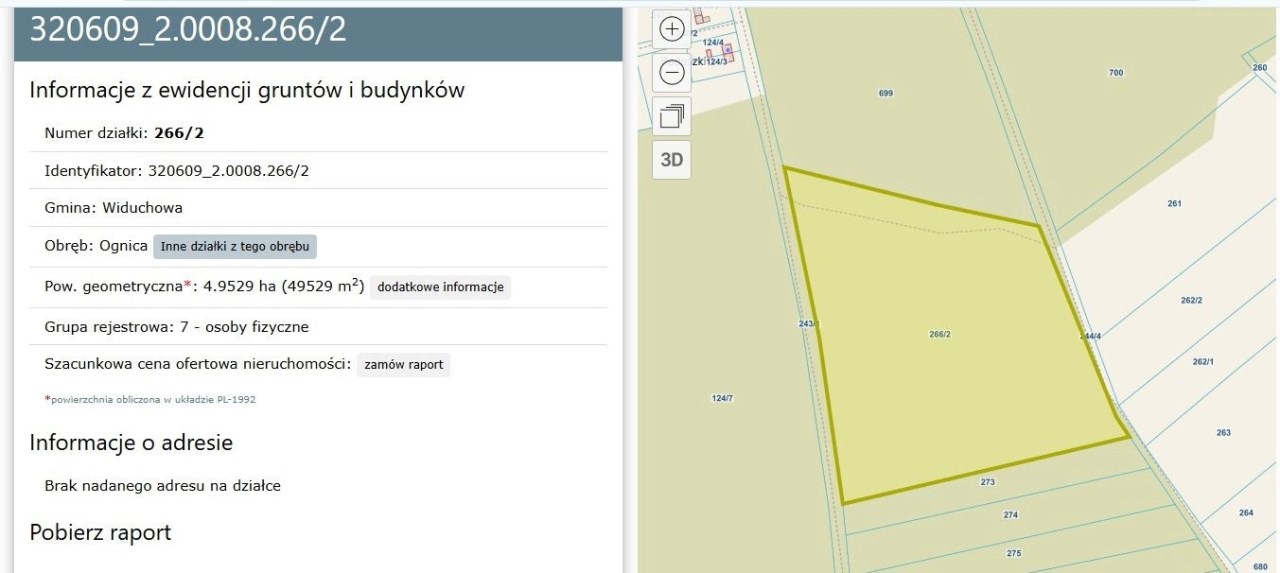Select parcel 273 below highlighted plot
1280x573 pixels.
pyautogui.click(x=987, y=482)
